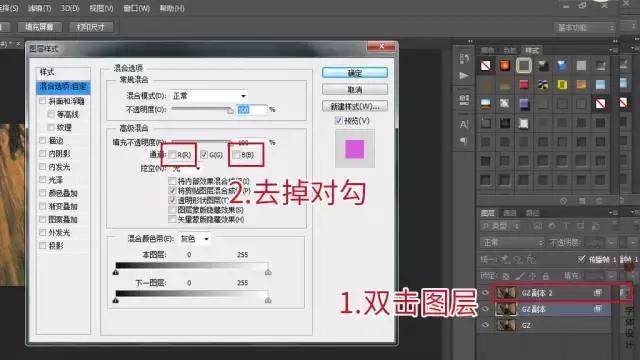Select 混合选项:自定 in the styles list
640x360 pixels.
(x=63, y=87)
